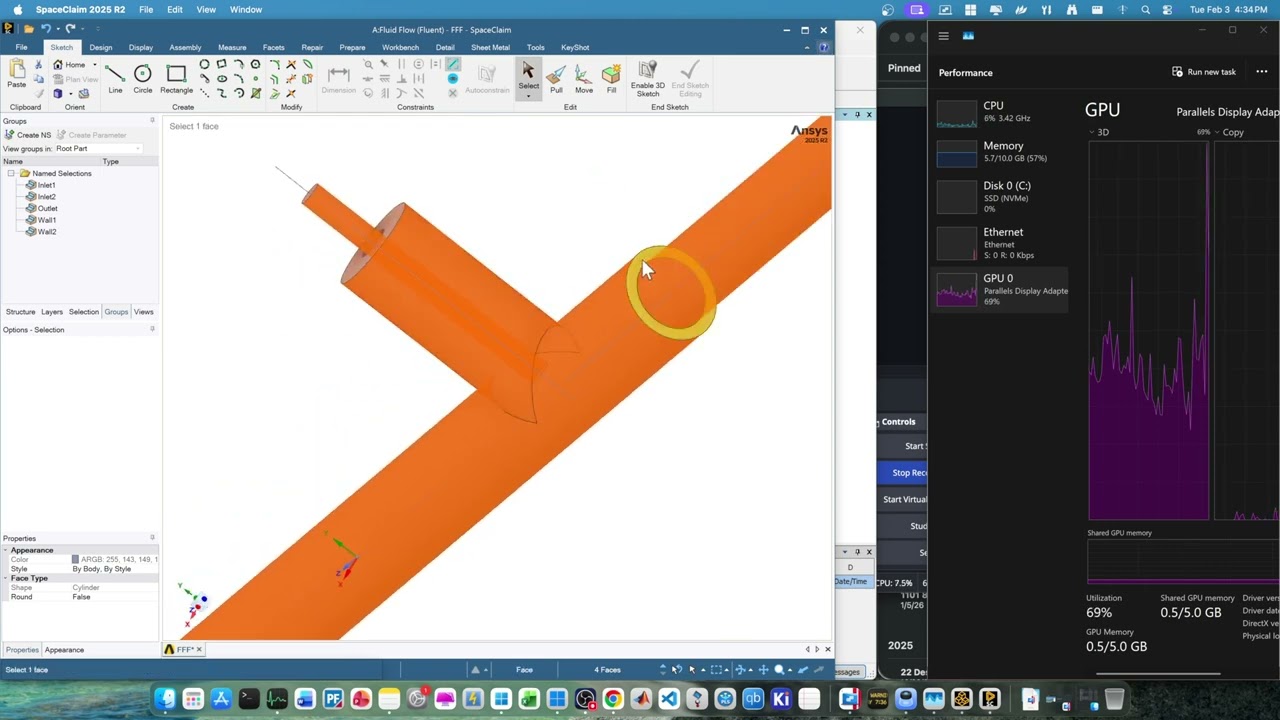Open Finder from the Dock

tap(165, 699)
